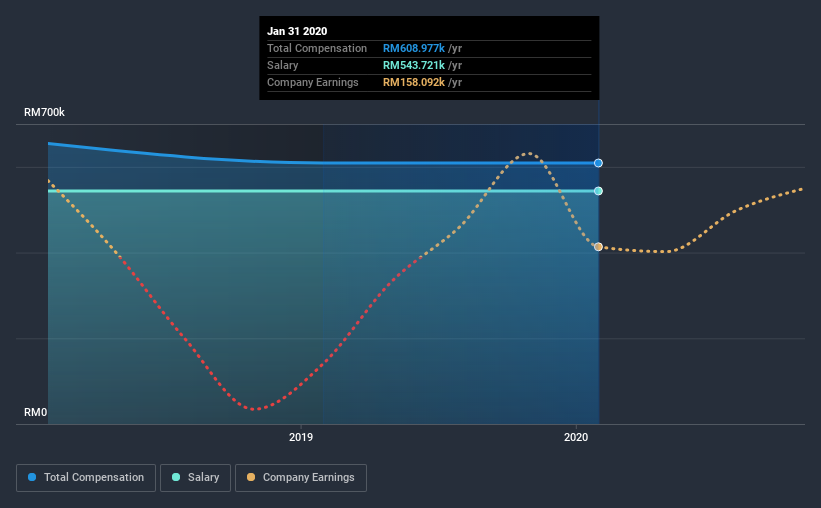Click the RM0 y-axis label
Screen dimensions: 821x508
[36, 412]
